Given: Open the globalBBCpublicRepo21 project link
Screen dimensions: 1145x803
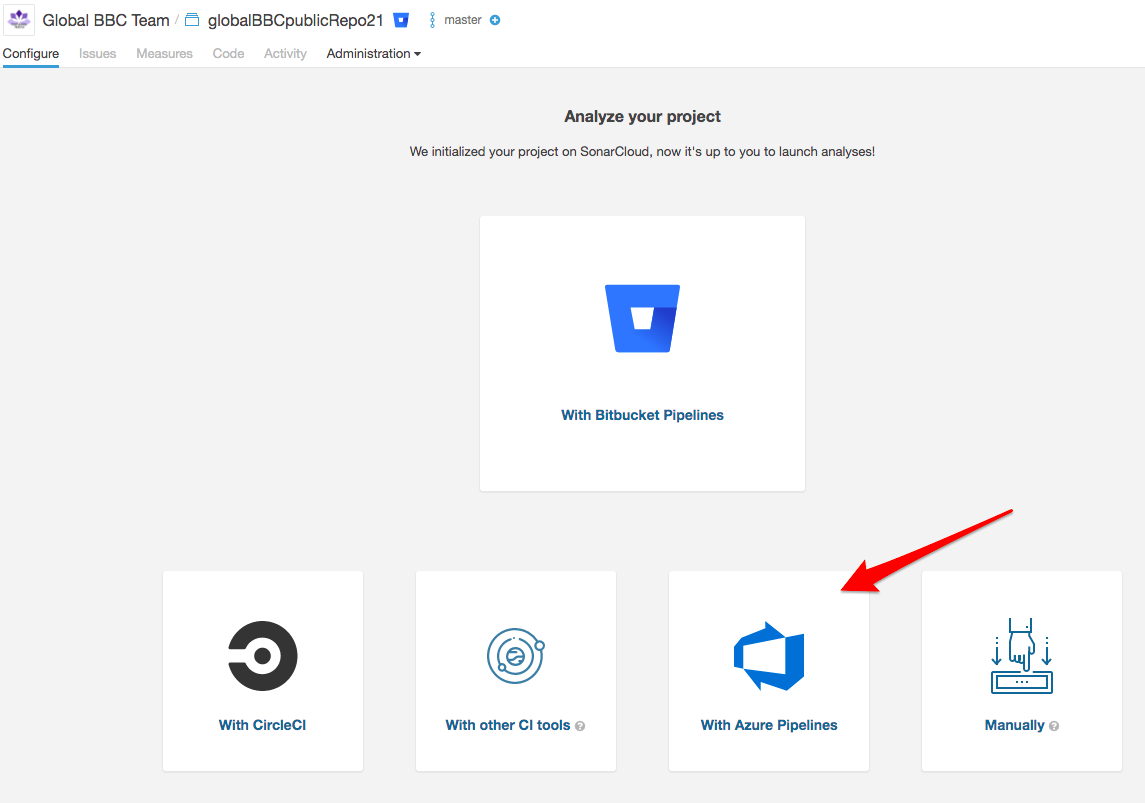Looking at the screenshot, I should (x=295, y=20).
